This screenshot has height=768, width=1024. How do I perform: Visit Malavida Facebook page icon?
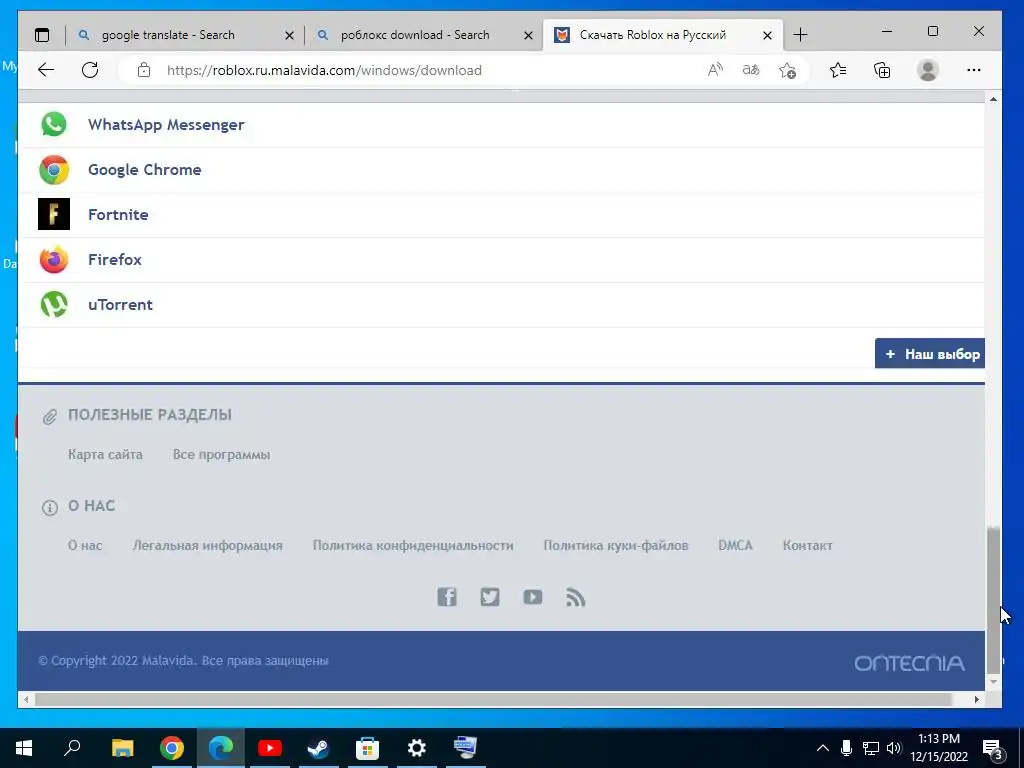pyautogui.click(x=447, y=597)
